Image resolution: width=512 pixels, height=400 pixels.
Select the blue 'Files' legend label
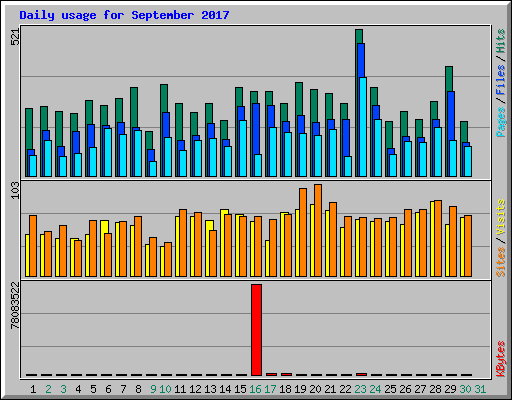point(500,79)
